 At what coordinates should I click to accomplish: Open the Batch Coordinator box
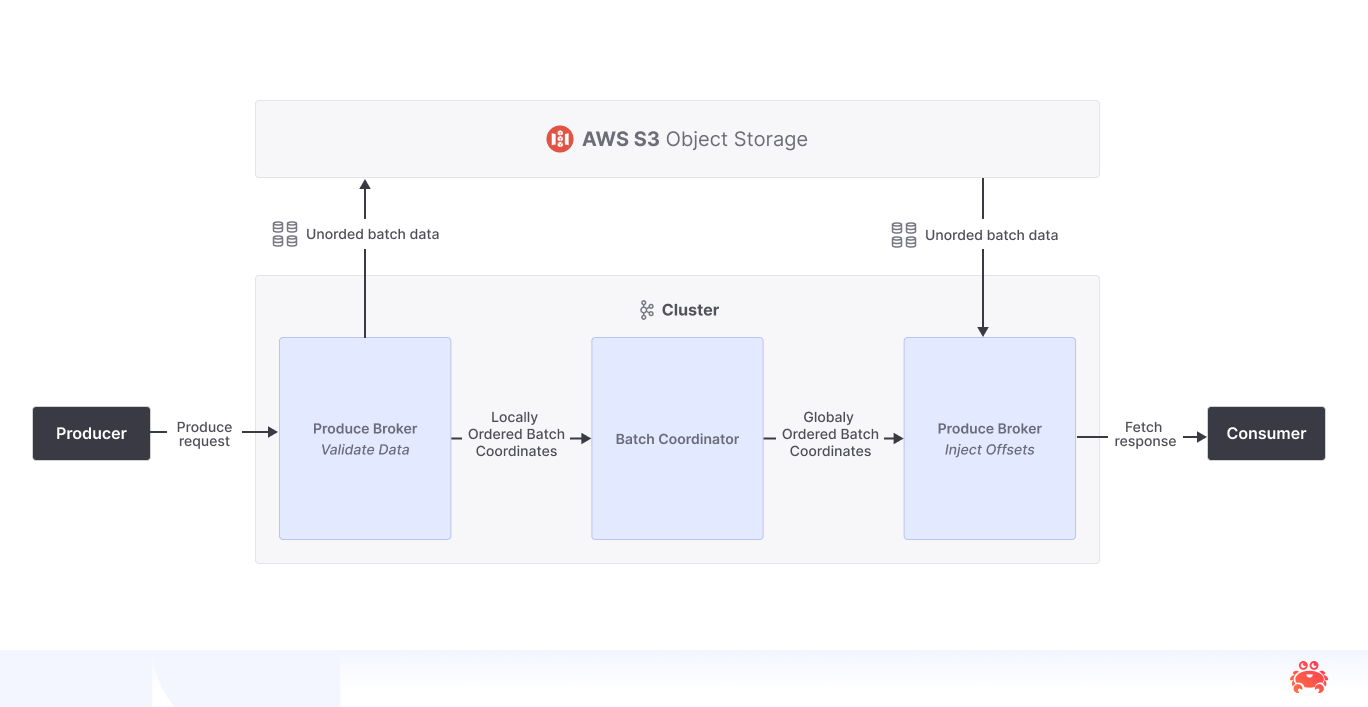[x=677, y=438]
